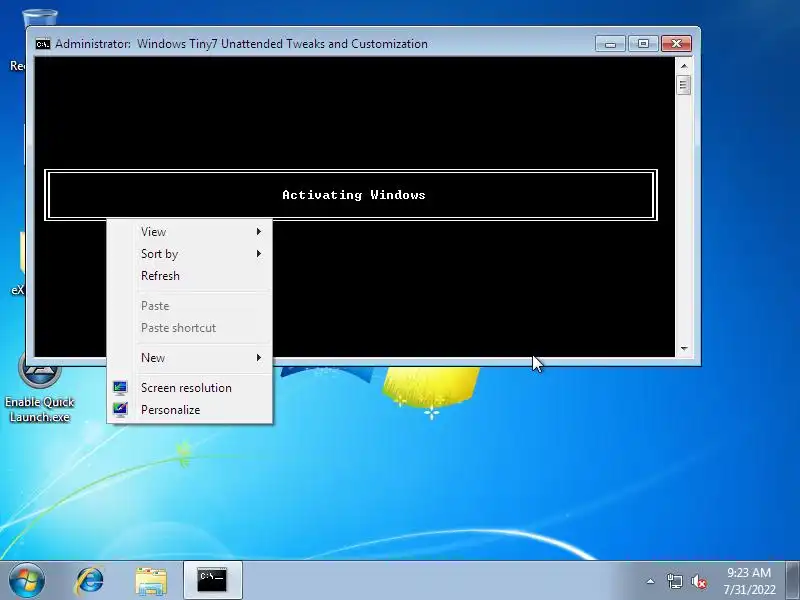Image resolution: width=800 pixels, height=600 pixels.
Task: Click the Activating Windows text in console
Action: pyautogui.click(x=354, y=195)
